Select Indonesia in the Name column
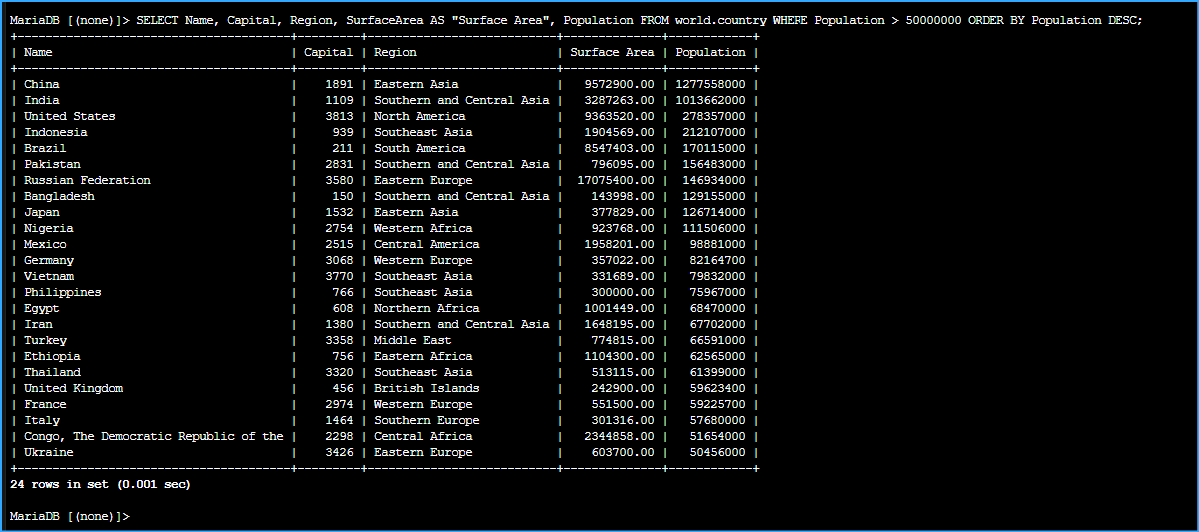Viewport: 1199px width, 532px height. [56, 132]
